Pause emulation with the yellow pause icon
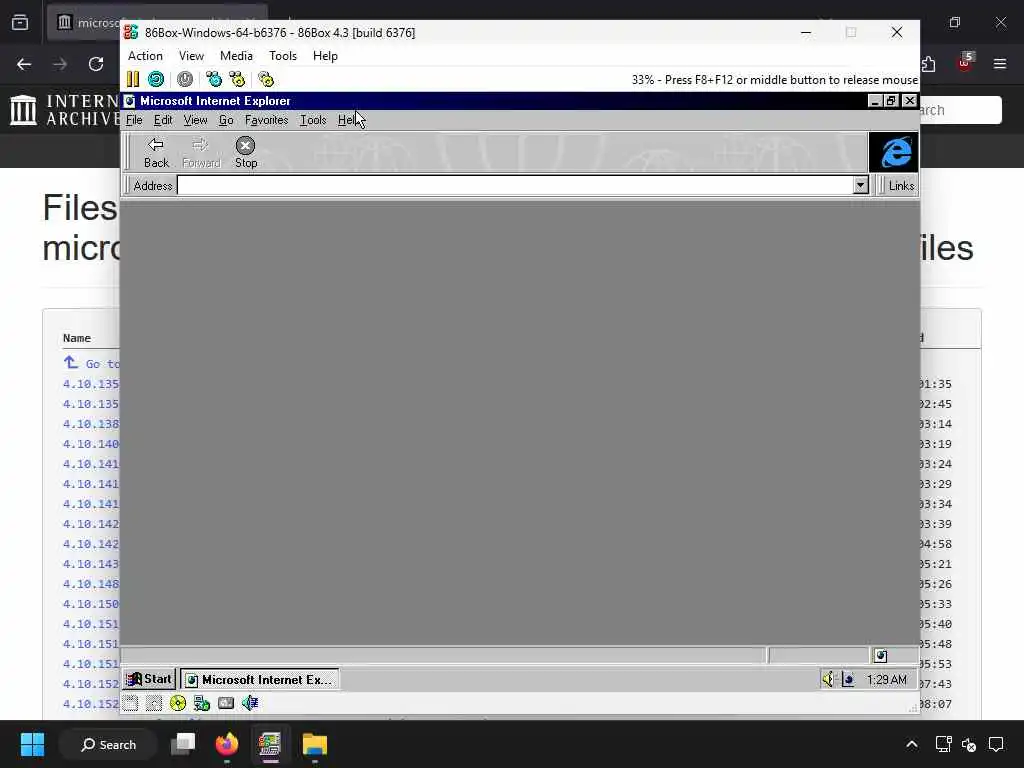The width and height of the screenshot is (1024, 768). click(133, 80)
